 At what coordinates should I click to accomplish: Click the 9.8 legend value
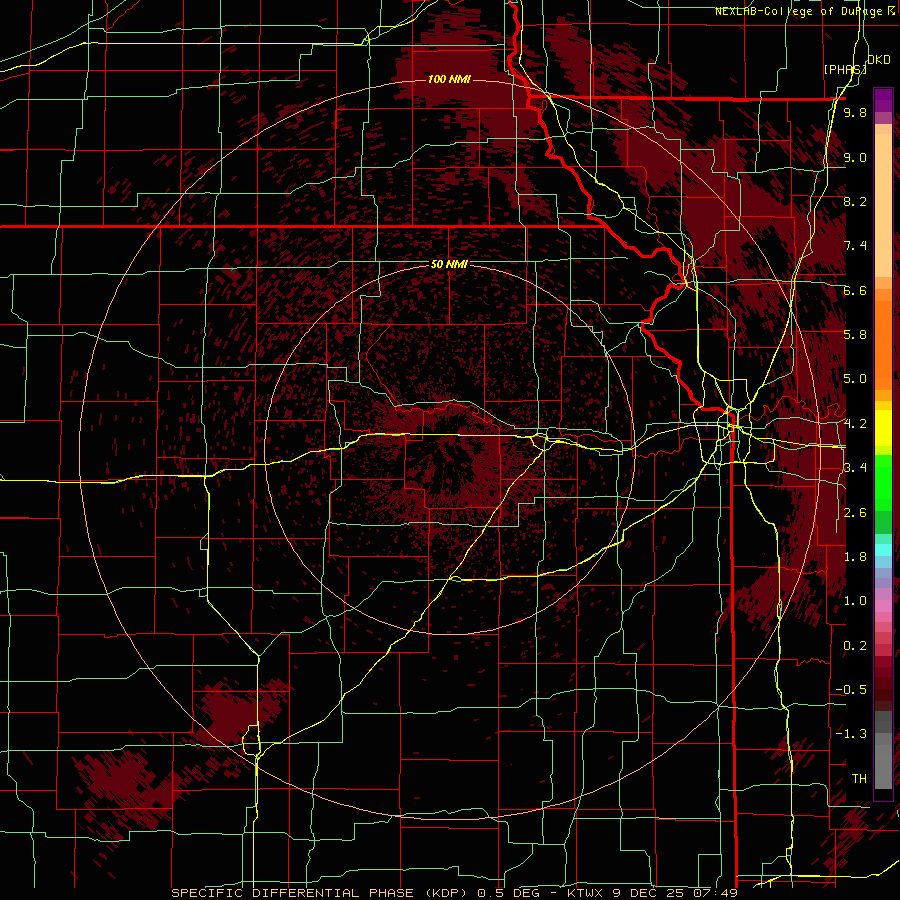tap(855, 112)
